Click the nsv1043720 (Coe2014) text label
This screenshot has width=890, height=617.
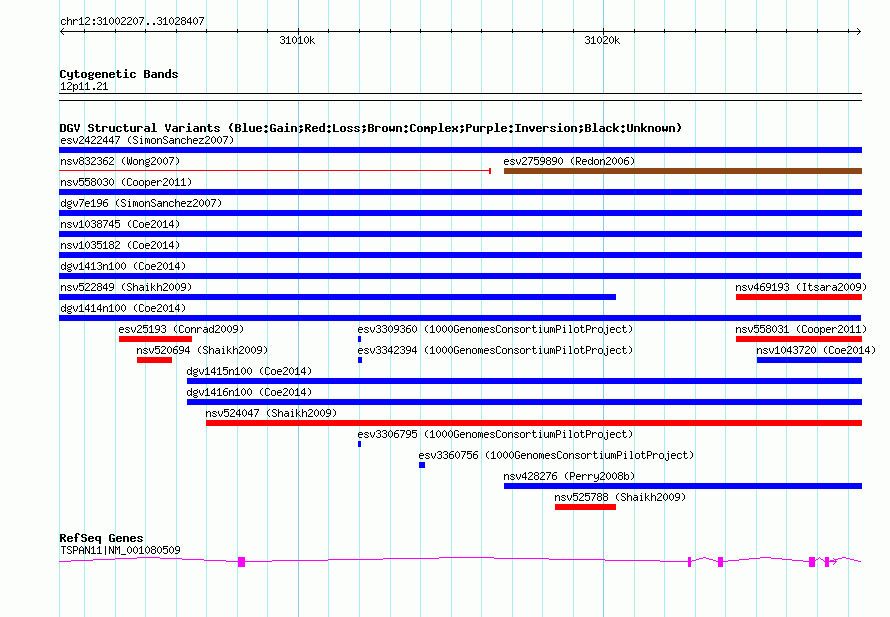(x=816, y=350)
